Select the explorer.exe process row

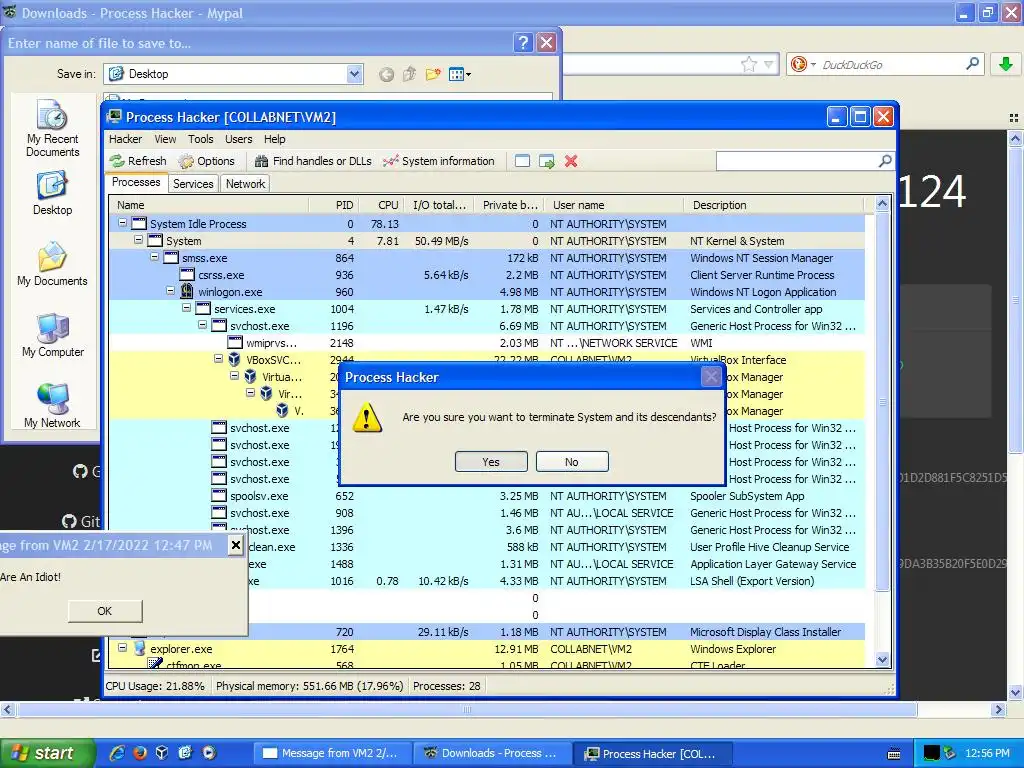coord(487,648)
